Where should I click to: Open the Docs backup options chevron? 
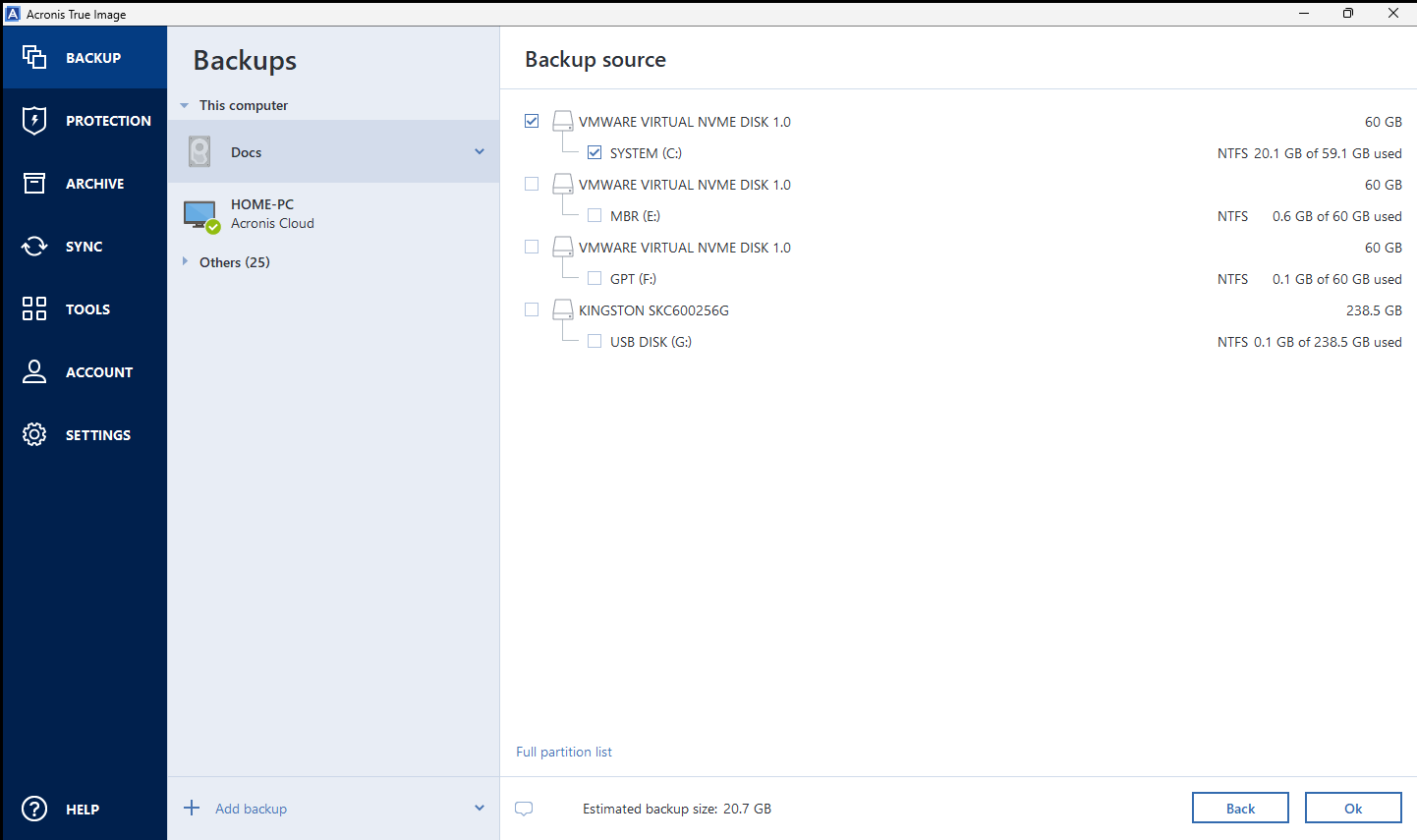(480, 151)
